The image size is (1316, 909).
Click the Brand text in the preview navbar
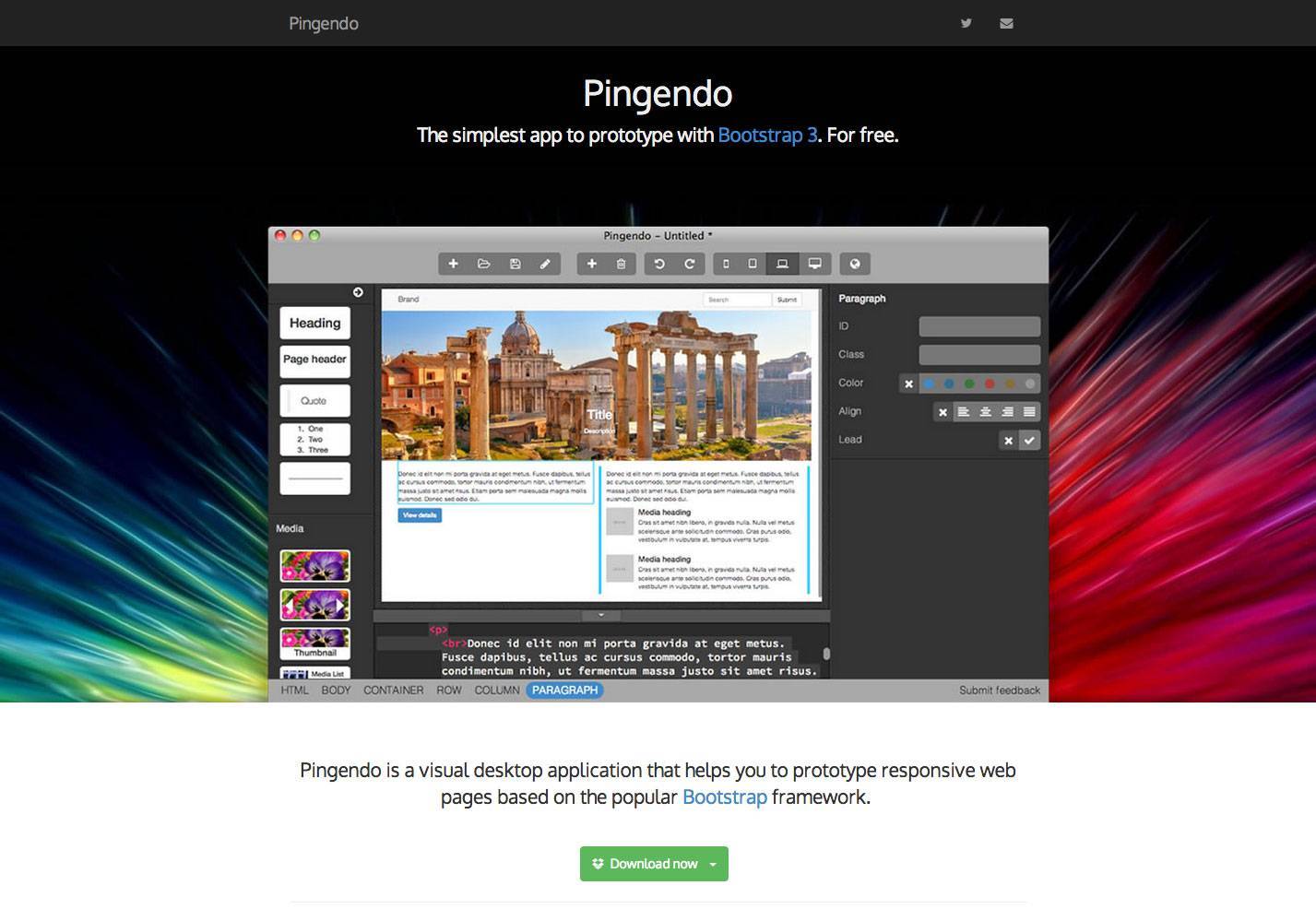tap(409, 300)
